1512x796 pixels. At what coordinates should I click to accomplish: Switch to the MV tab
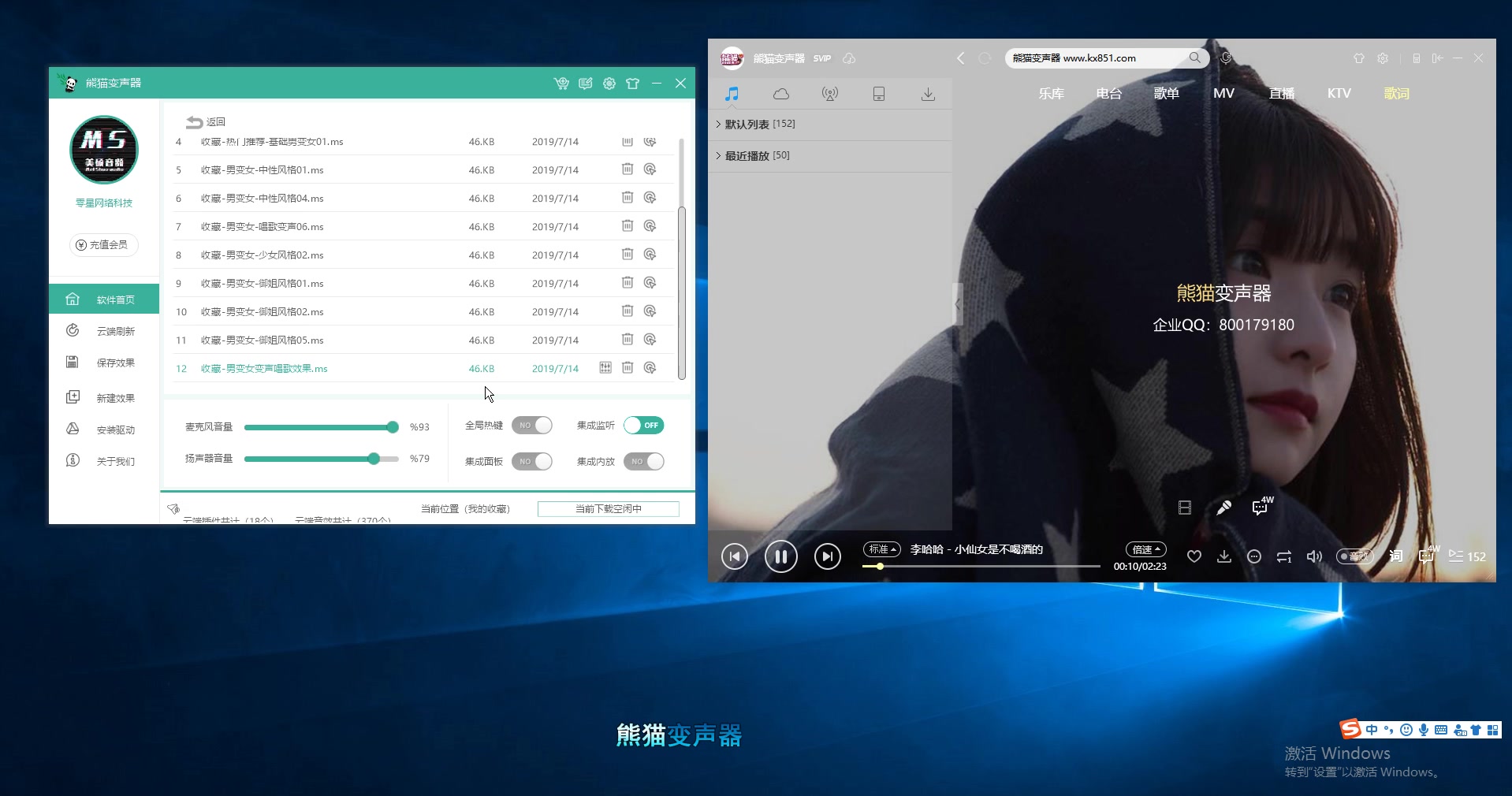tap(1223, 94)
